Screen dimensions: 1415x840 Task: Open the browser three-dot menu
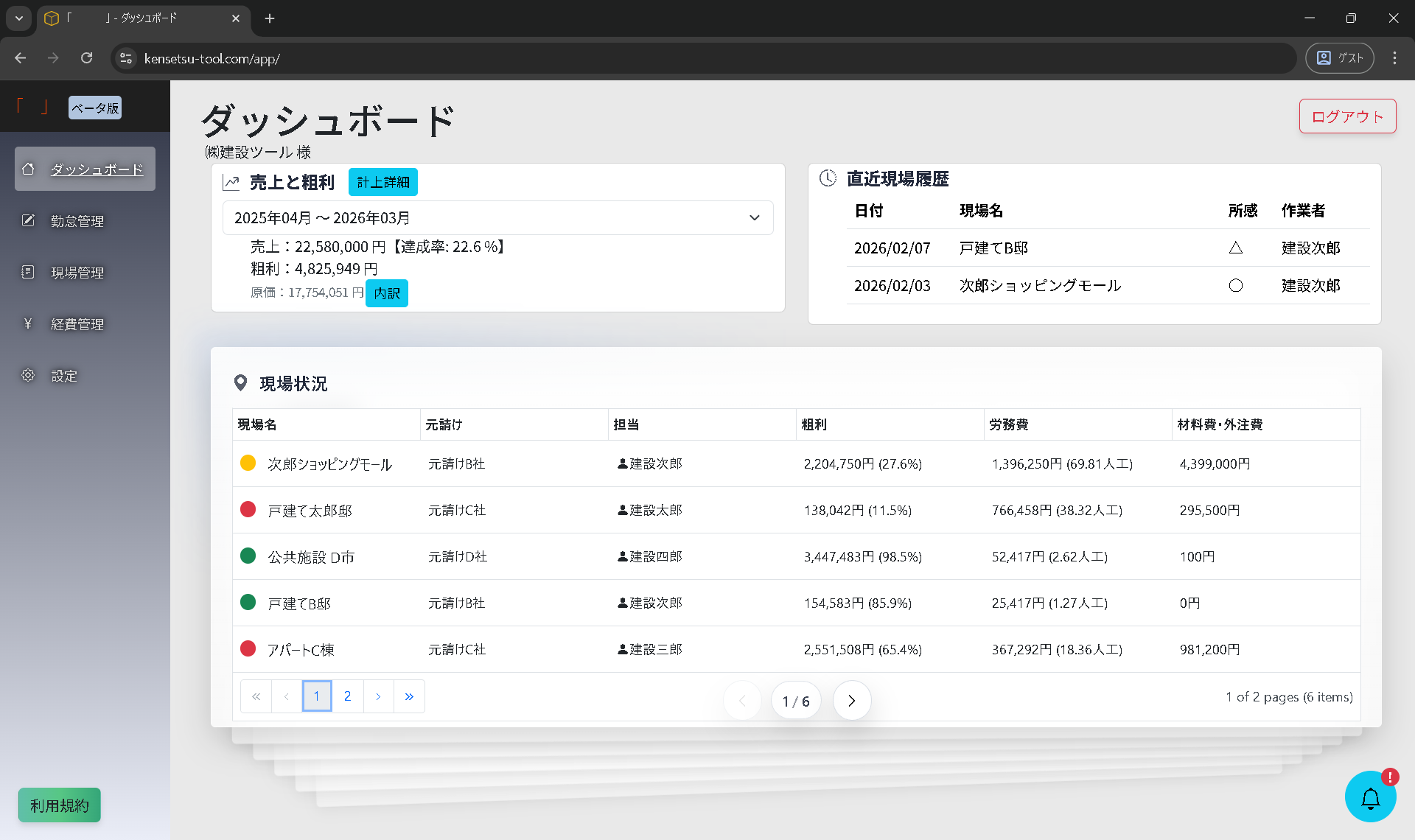1394,57
